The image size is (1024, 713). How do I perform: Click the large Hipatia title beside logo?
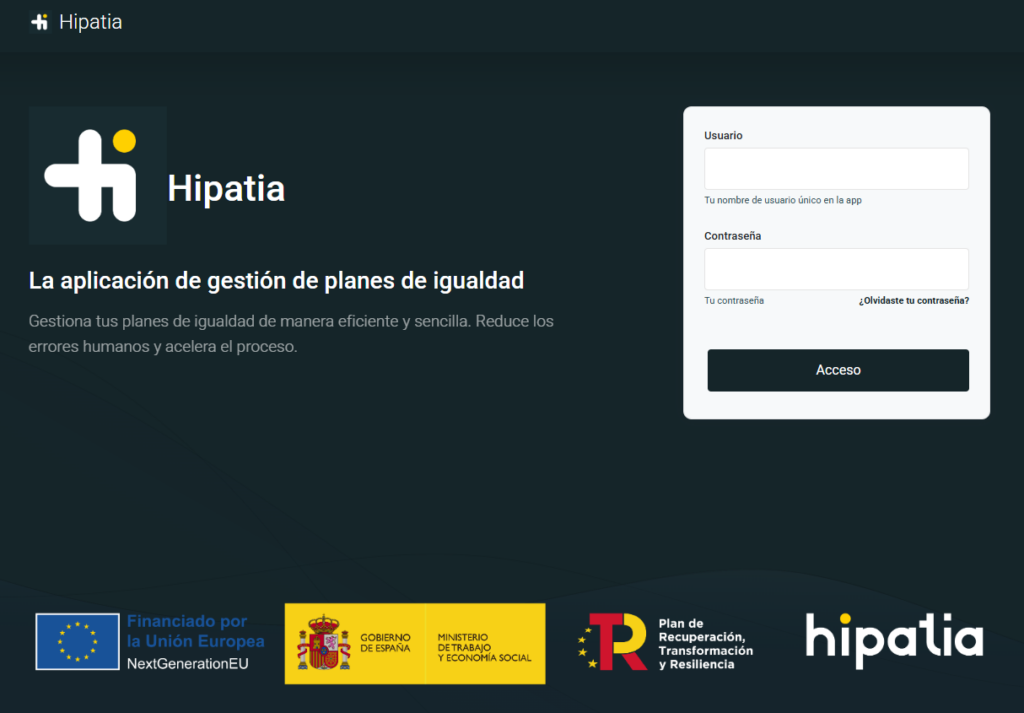pyautogui.click(x=226, y=189)
